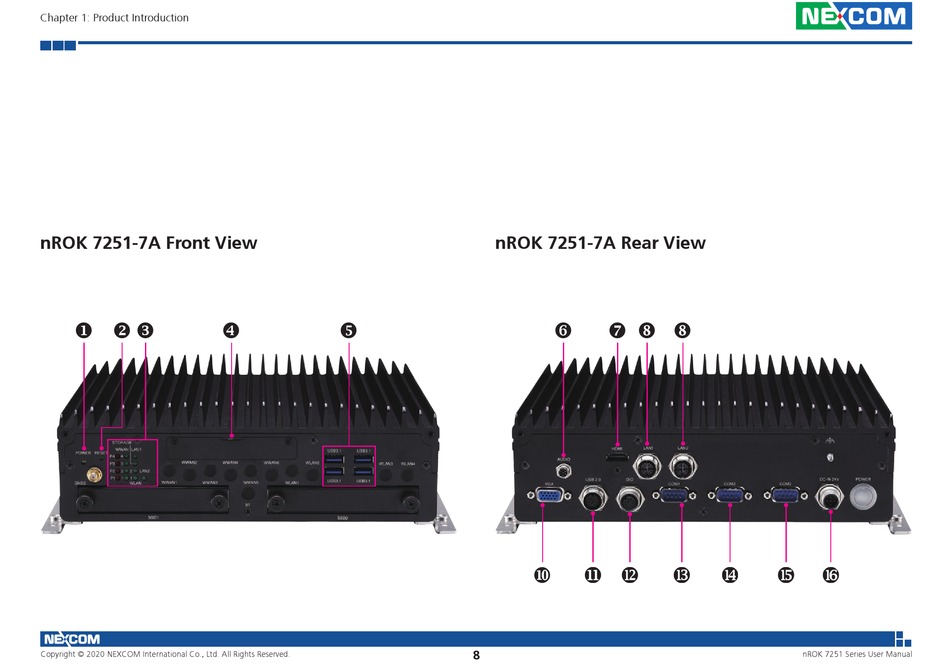
Task: Click the top cover plate marked by callout 4
Action: coord(232,448)
